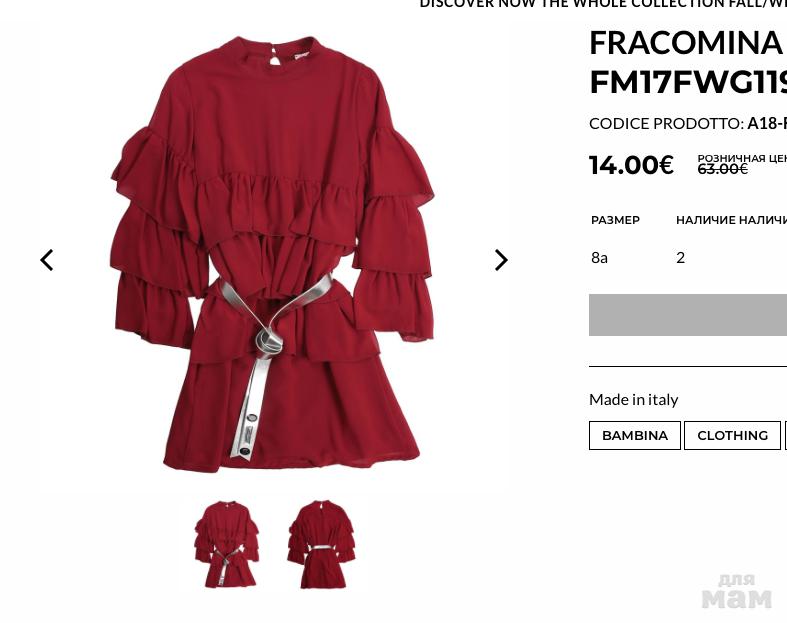
Task: Click the 14.00€ sale price
Action: click(x=631, y=165)
